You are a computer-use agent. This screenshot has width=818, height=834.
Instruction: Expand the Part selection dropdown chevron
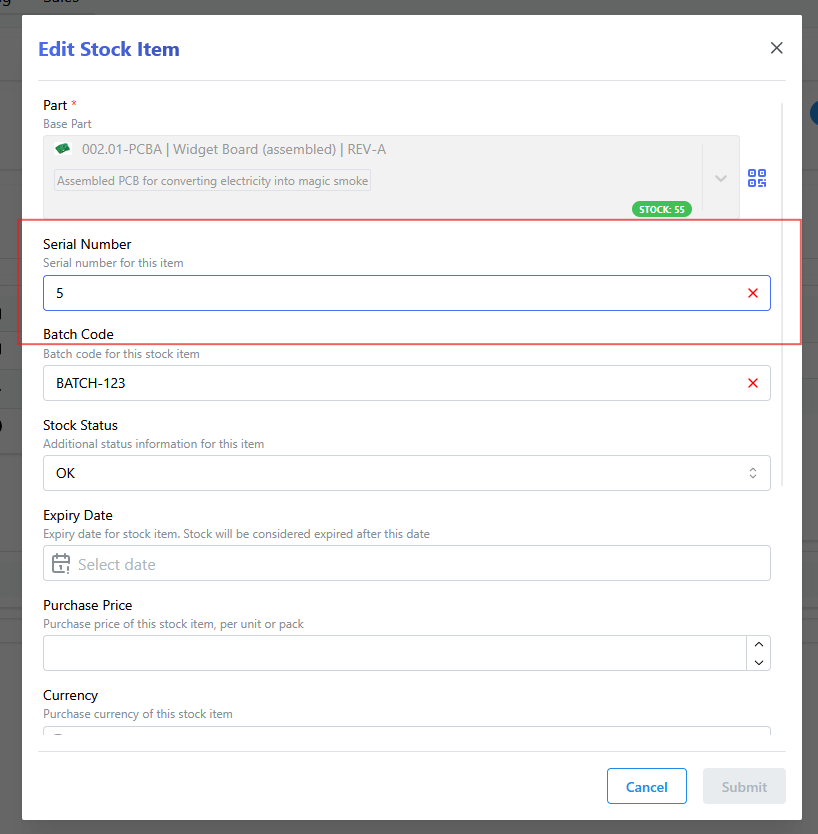(x=720, y=178)
